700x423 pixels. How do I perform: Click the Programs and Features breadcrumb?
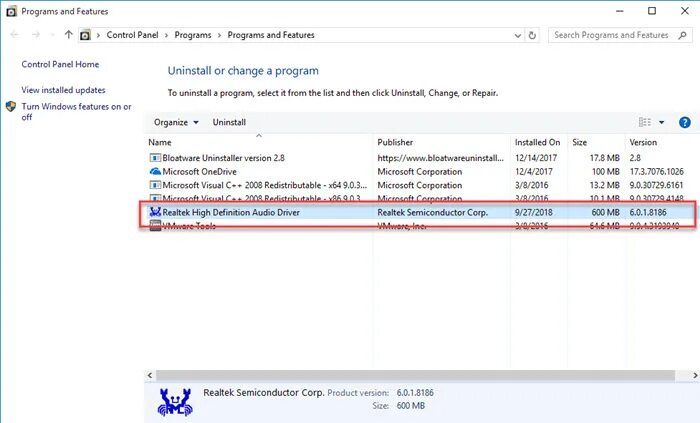coord(271,35)
